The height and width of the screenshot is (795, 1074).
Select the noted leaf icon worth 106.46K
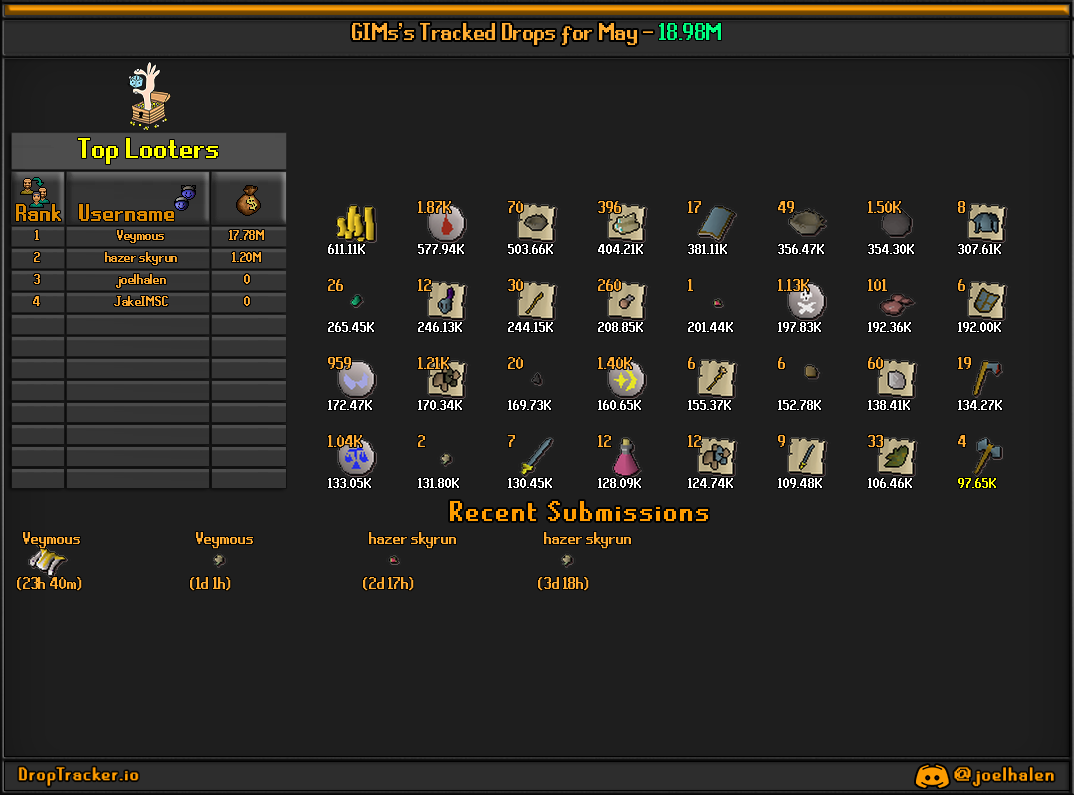coord(896,457)
